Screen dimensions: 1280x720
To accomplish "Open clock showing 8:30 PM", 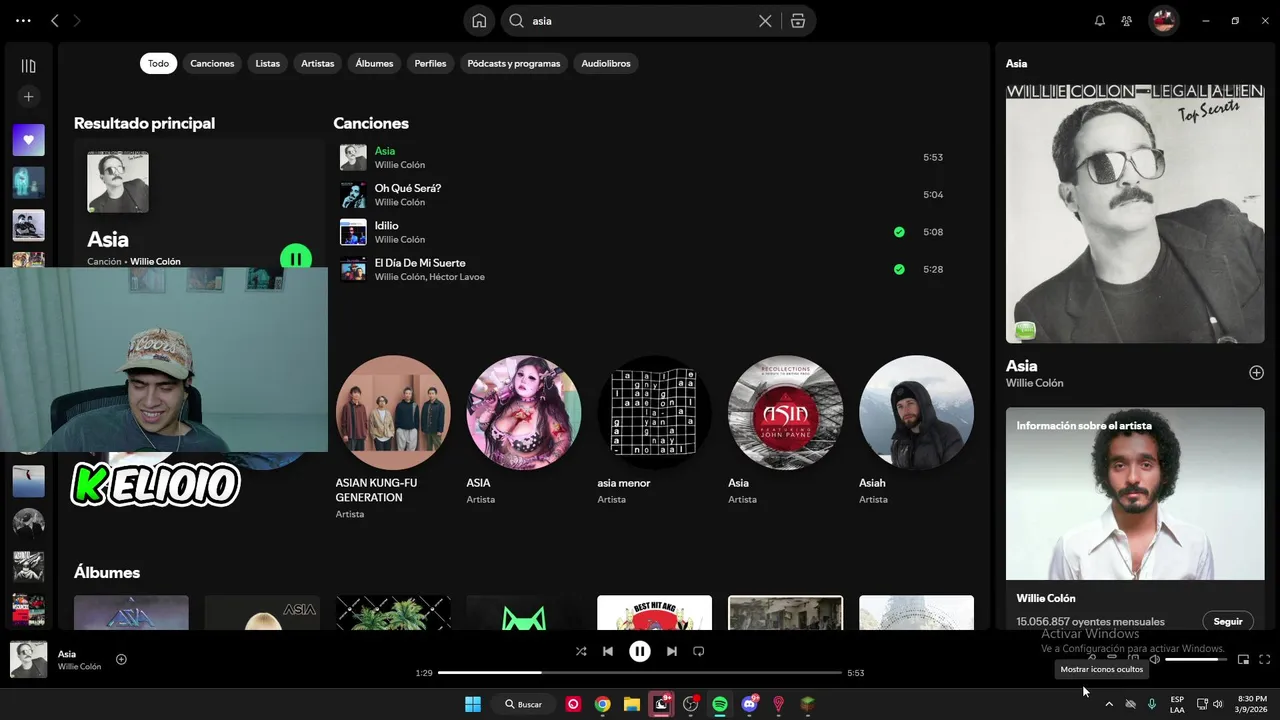I will coord(1252,704).
